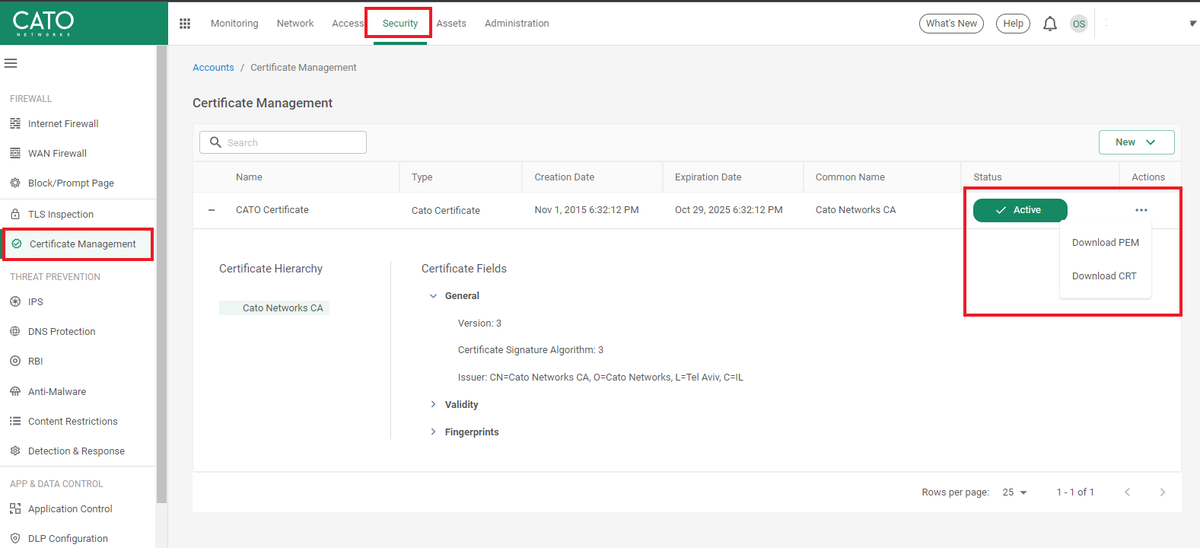The width and height of the screenshot is (1200, 548).
Task: Expand the Fingerprints section
Action: [433, 432]
